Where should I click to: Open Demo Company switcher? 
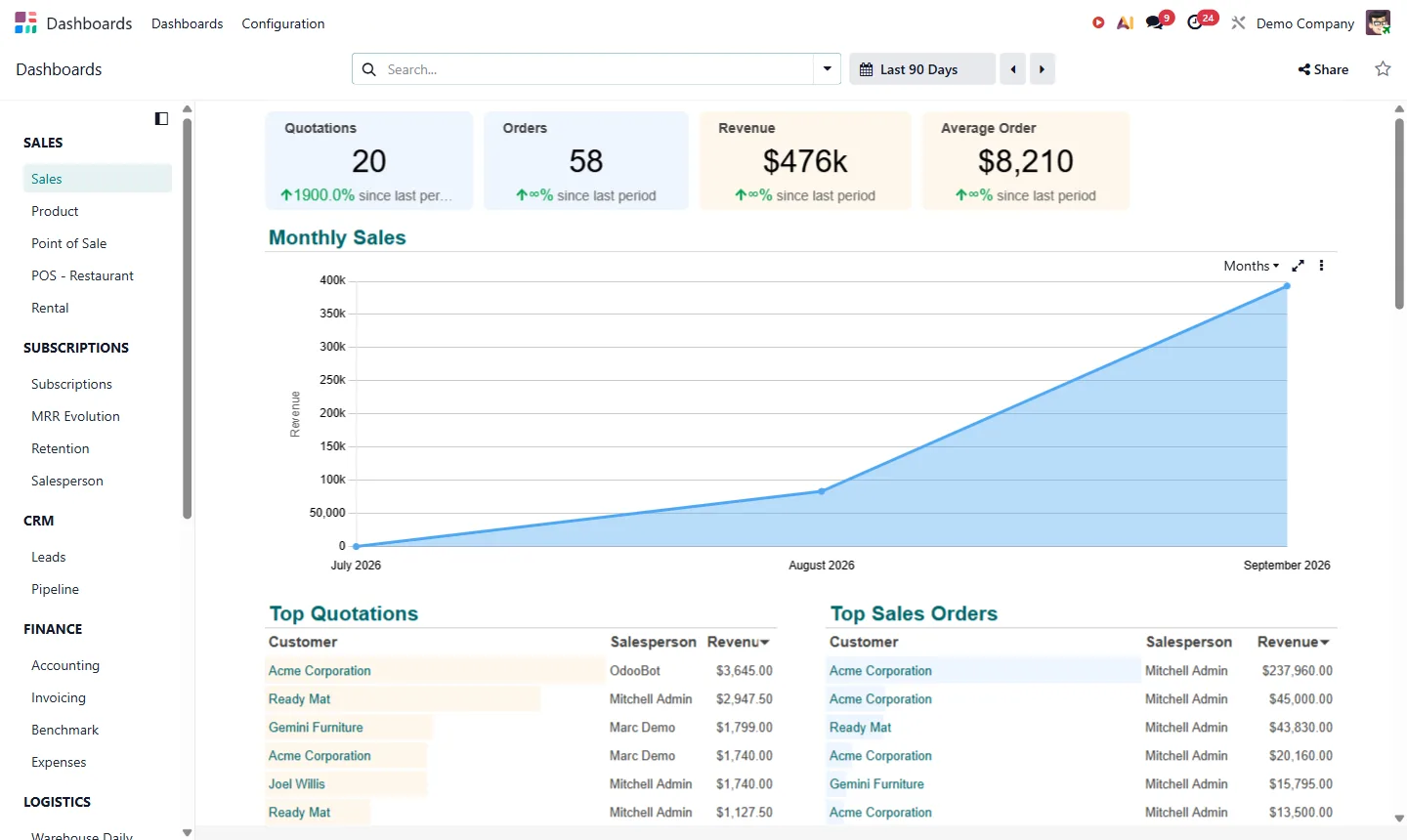point(1305,23)
